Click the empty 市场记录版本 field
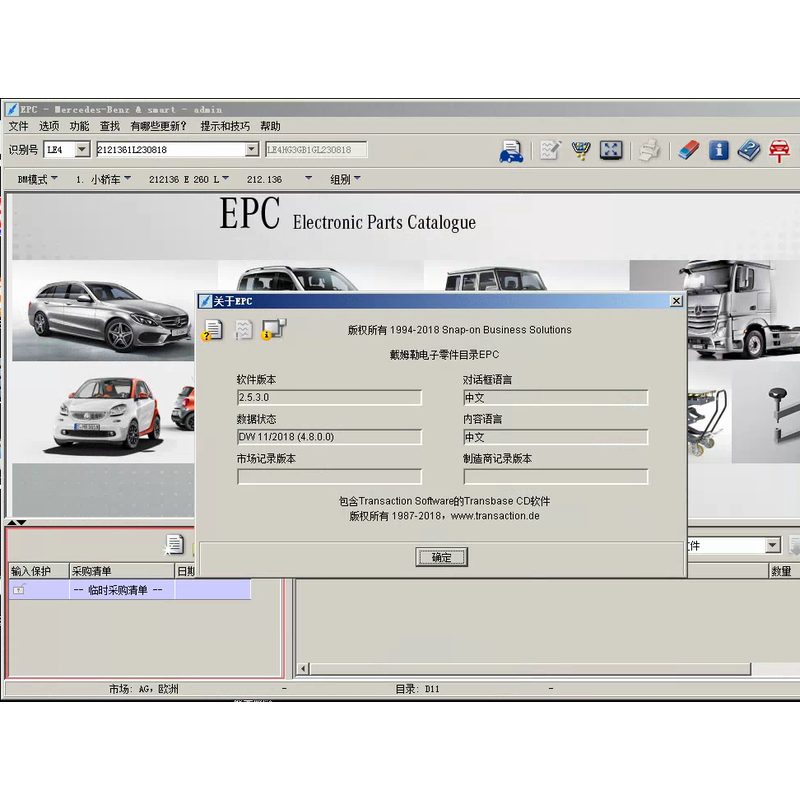Screen dimensions: 800x800 pos(330,477)
